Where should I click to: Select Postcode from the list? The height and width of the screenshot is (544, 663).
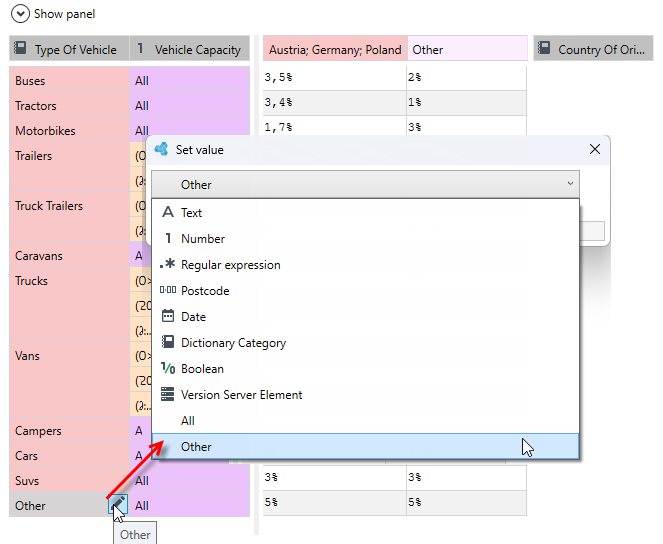coord(365,291)
